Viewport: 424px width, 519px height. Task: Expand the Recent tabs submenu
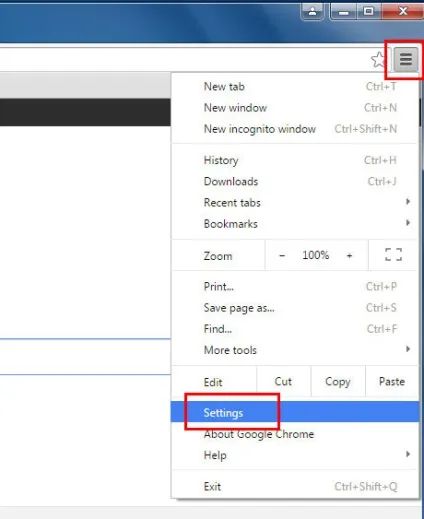tap(295, 202)
